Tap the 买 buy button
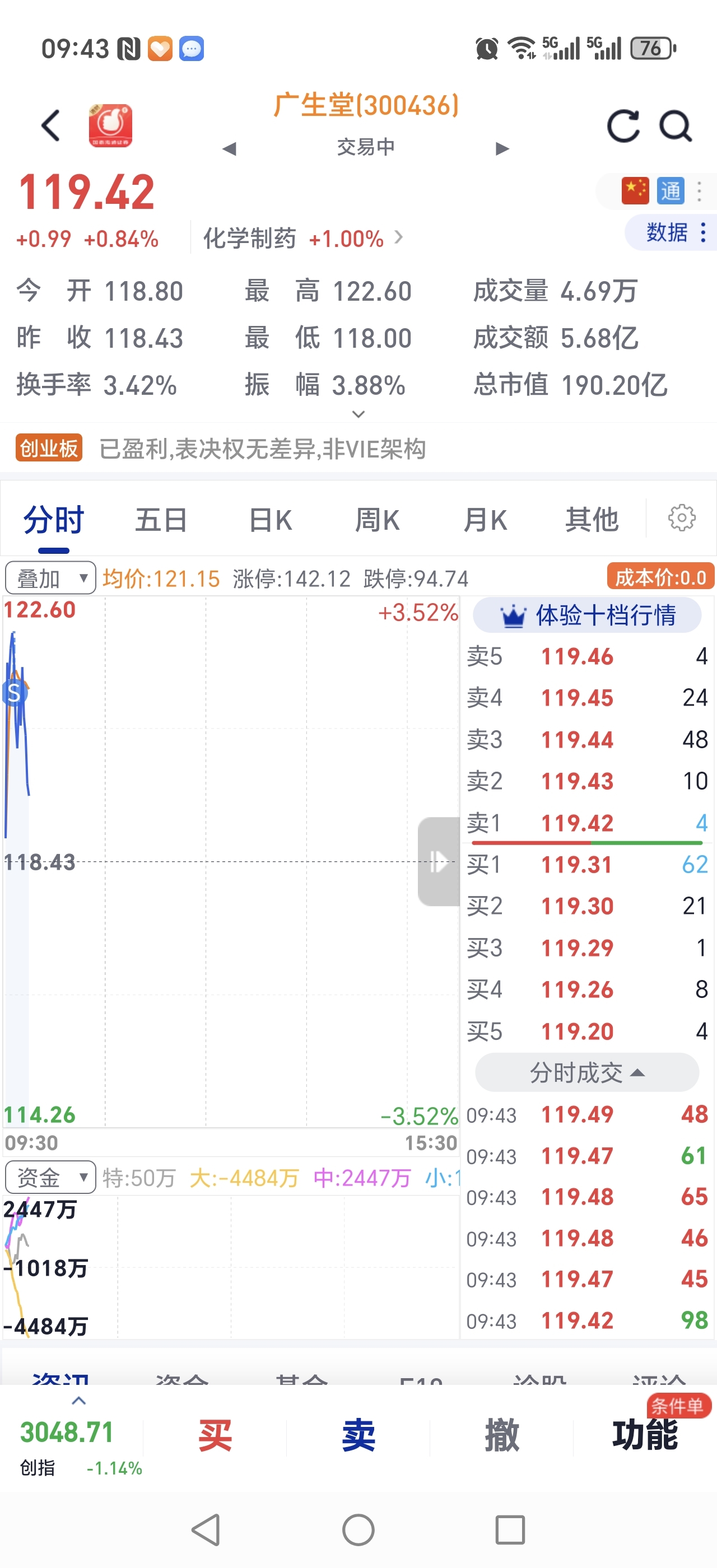Viewport: 717px width, 1568px height. 215,1435
